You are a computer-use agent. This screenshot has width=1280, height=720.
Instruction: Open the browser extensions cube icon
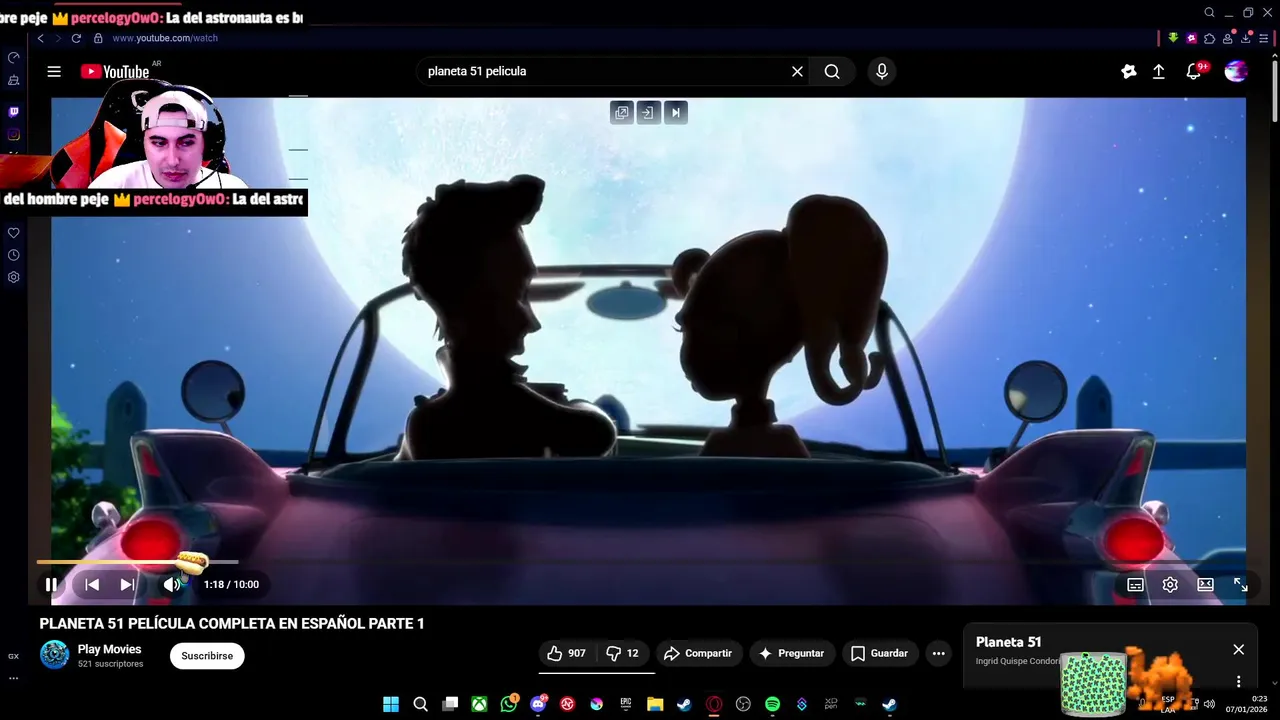1209,38
